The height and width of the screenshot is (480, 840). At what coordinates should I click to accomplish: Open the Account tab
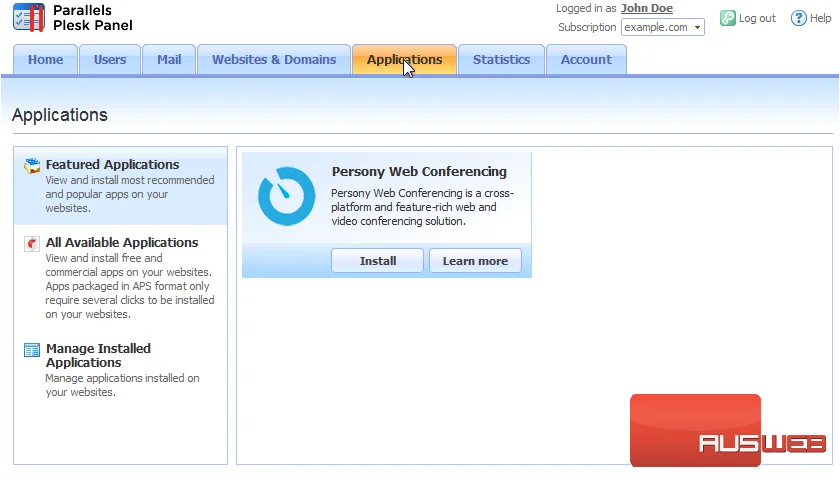pos(586,59)
